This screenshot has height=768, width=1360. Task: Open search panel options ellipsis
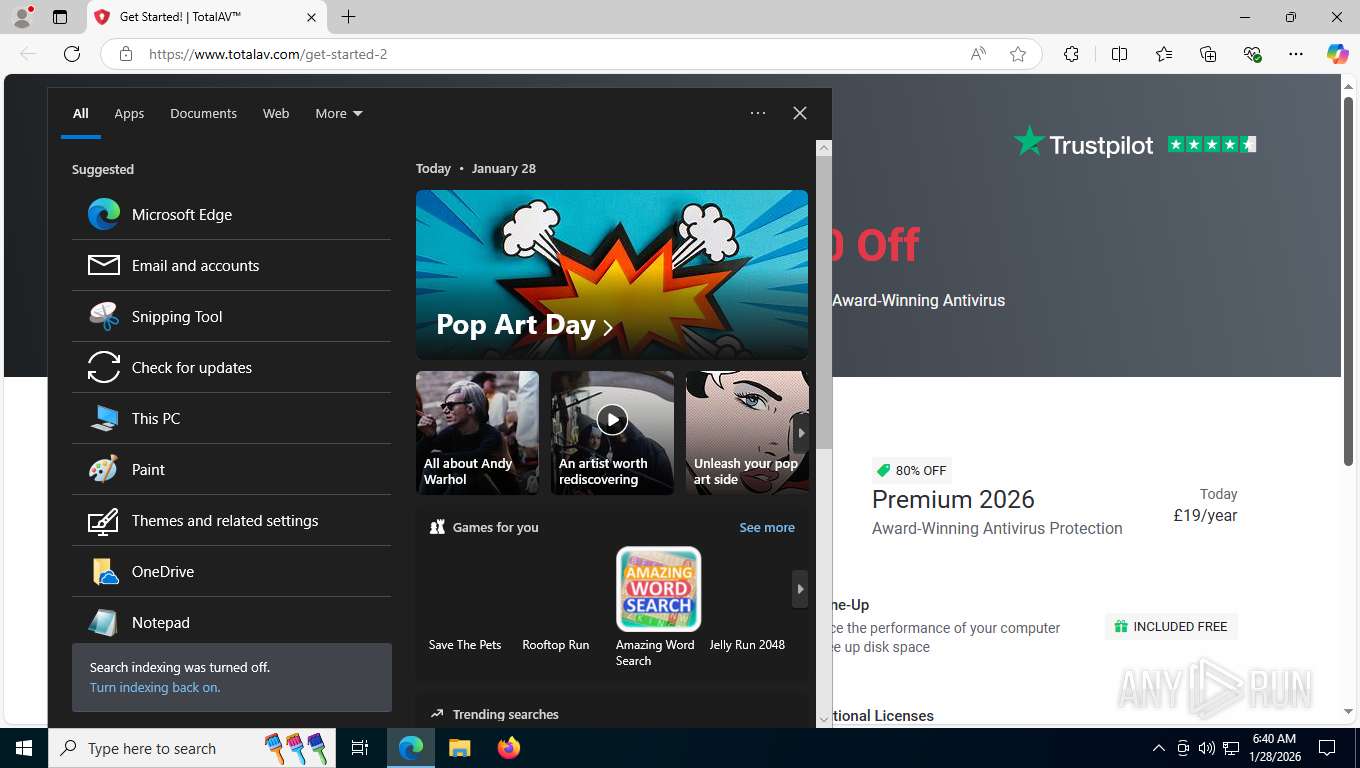tap(758, 113)
